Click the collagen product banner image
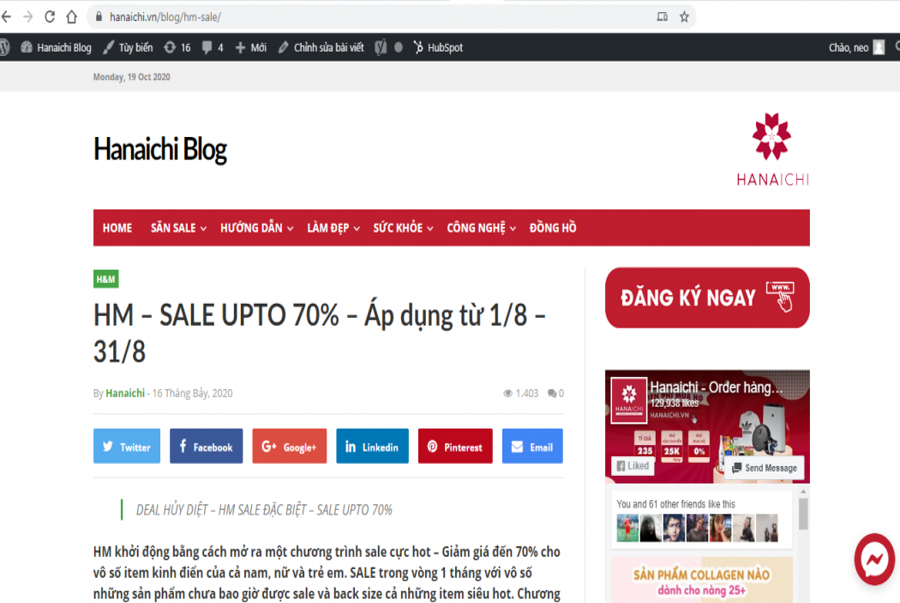This screenshot has height=603, width=900. tap(701, 579)
